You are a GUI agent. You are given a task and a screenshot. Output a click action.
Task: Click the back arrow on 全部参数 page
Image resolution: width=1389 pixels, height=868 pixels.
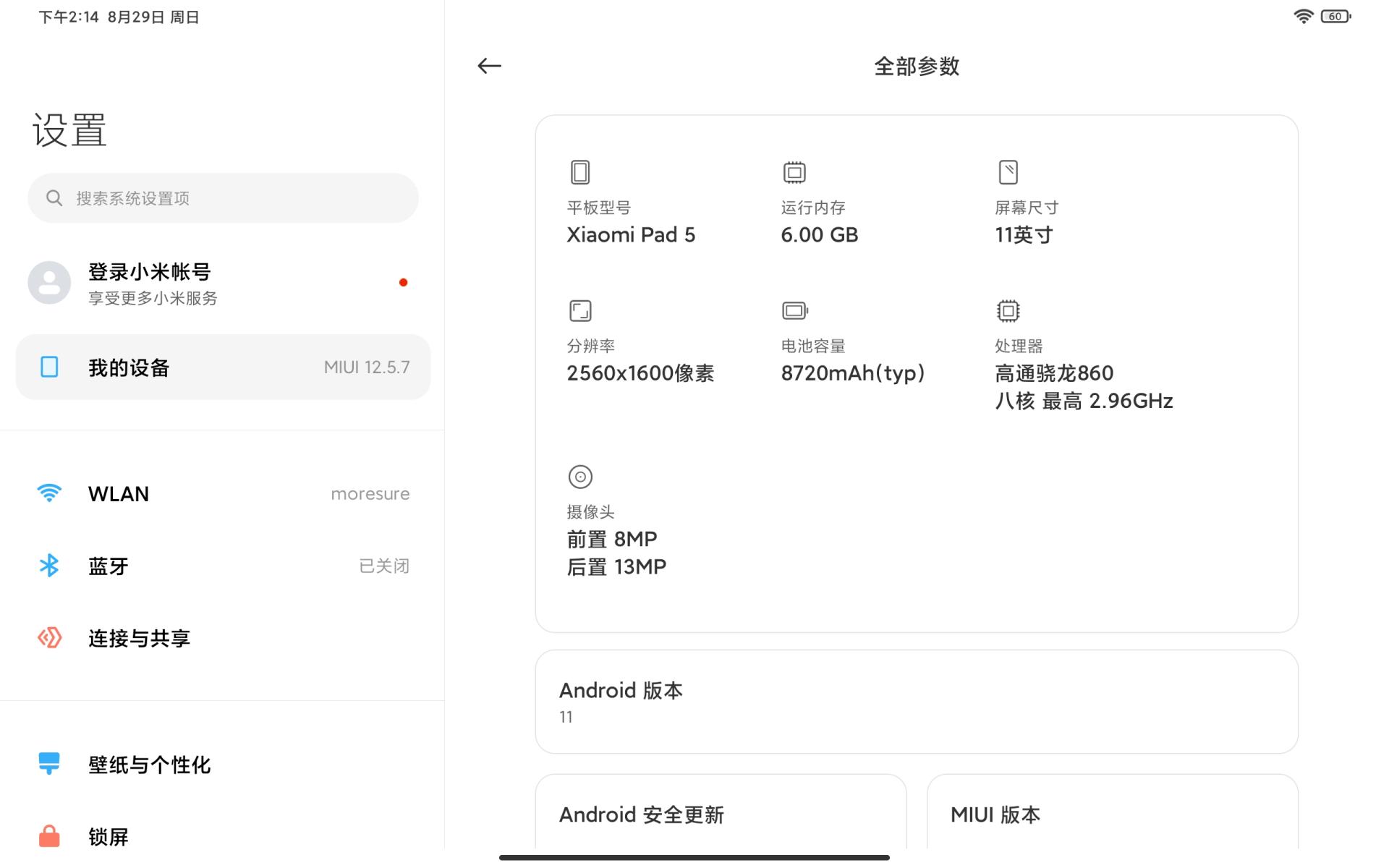tap(490, 66)
